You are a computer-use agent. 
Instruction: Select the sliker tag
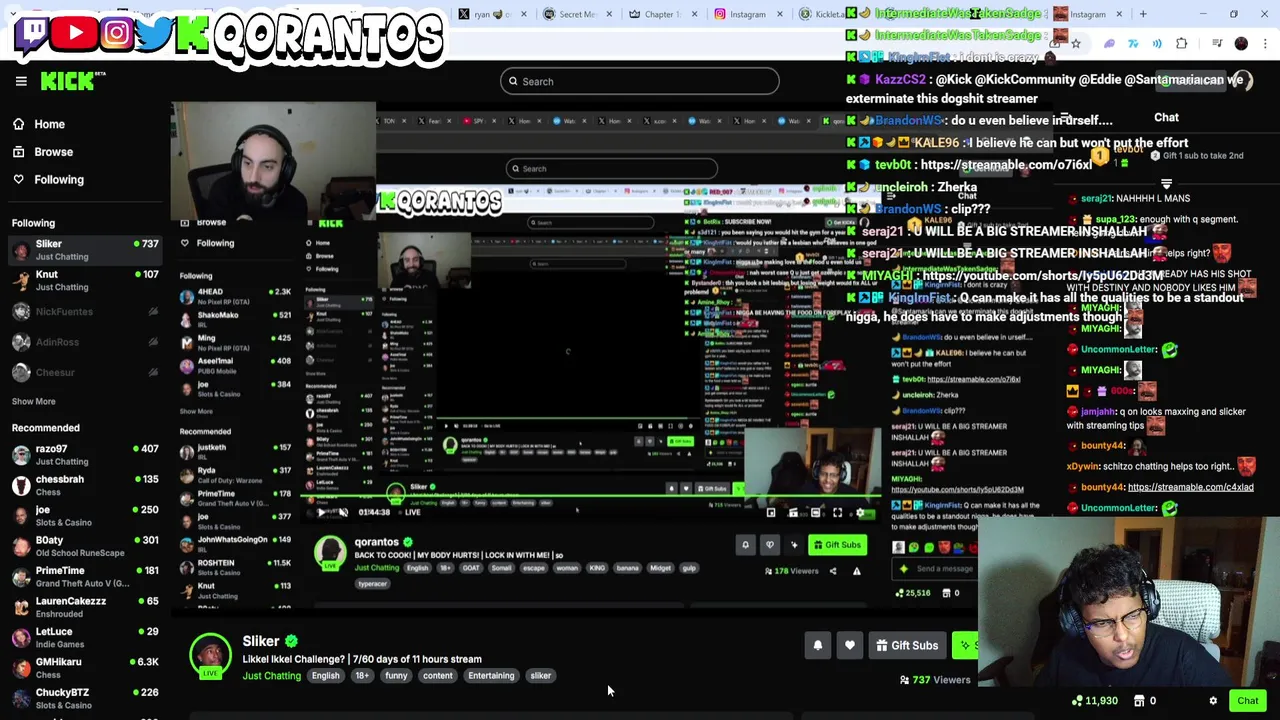click(x=540, y=676)
